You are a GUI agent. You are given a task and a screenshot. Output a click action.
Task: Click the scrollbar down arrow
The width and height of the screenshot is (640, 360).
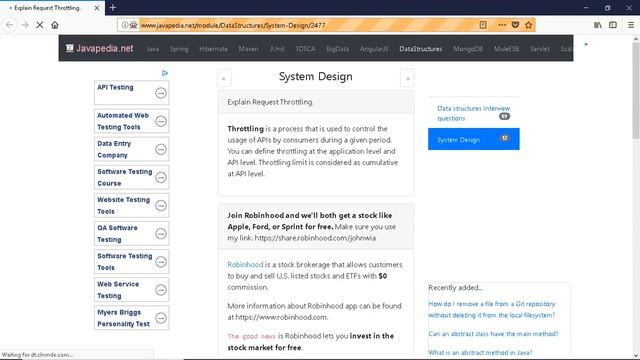pos(636,356)
